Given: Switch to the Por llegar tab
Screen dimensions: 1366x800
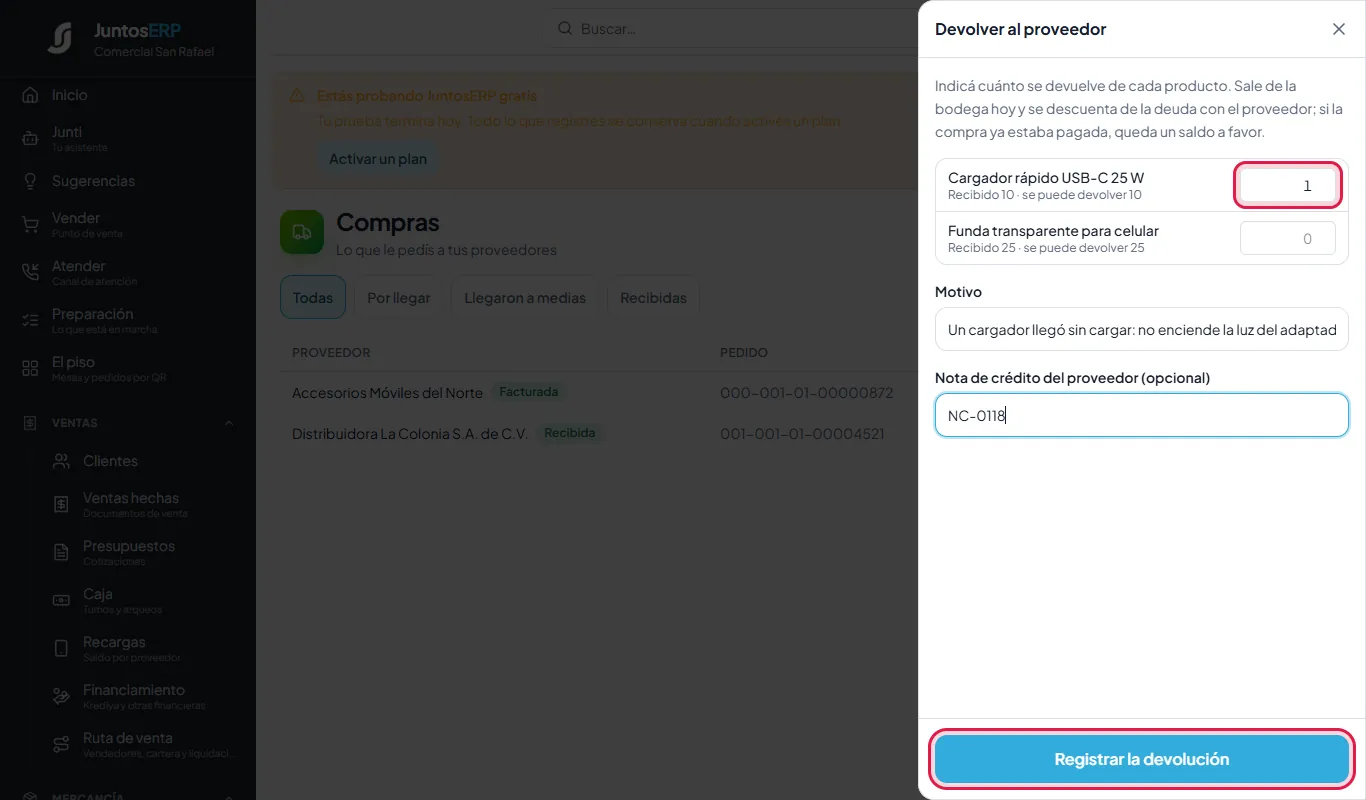Looking at the screenshot, I should tap(399, 298).
